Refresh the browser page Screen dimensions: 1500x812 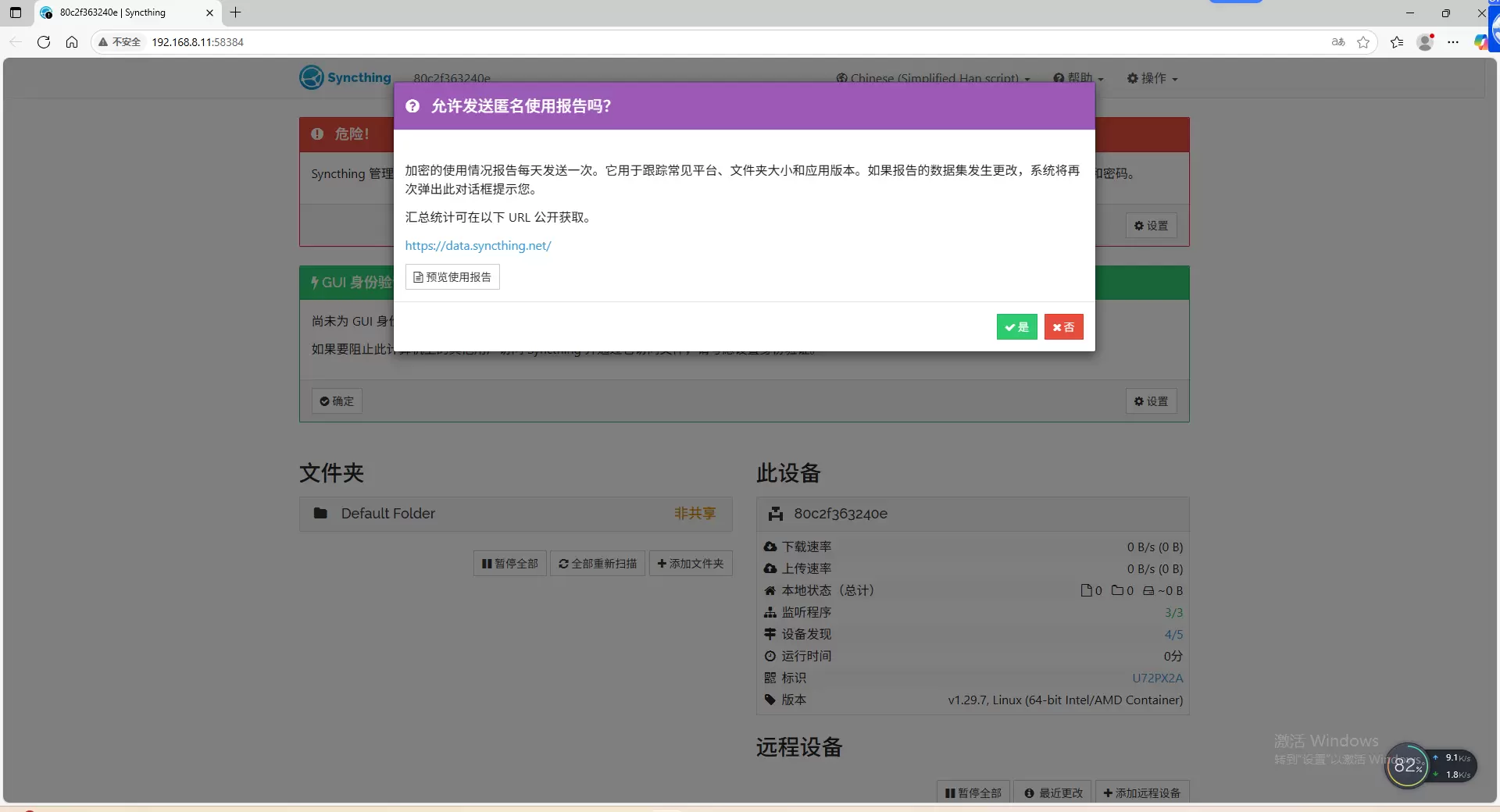44,42
